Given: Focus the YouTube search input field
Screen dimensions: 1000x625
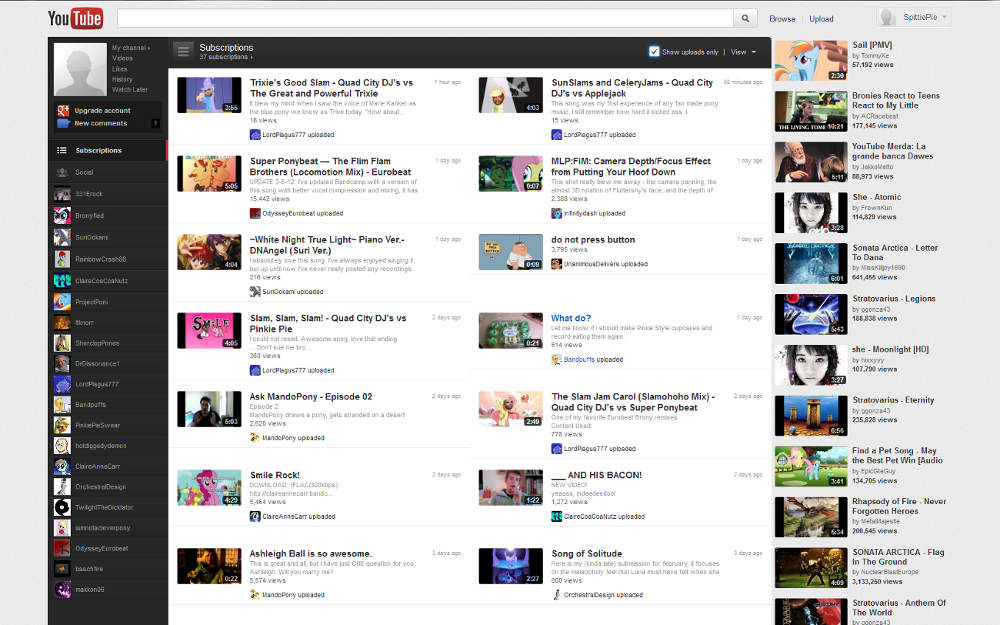Looking at the screenshot, I should click(x=425, y=18).
